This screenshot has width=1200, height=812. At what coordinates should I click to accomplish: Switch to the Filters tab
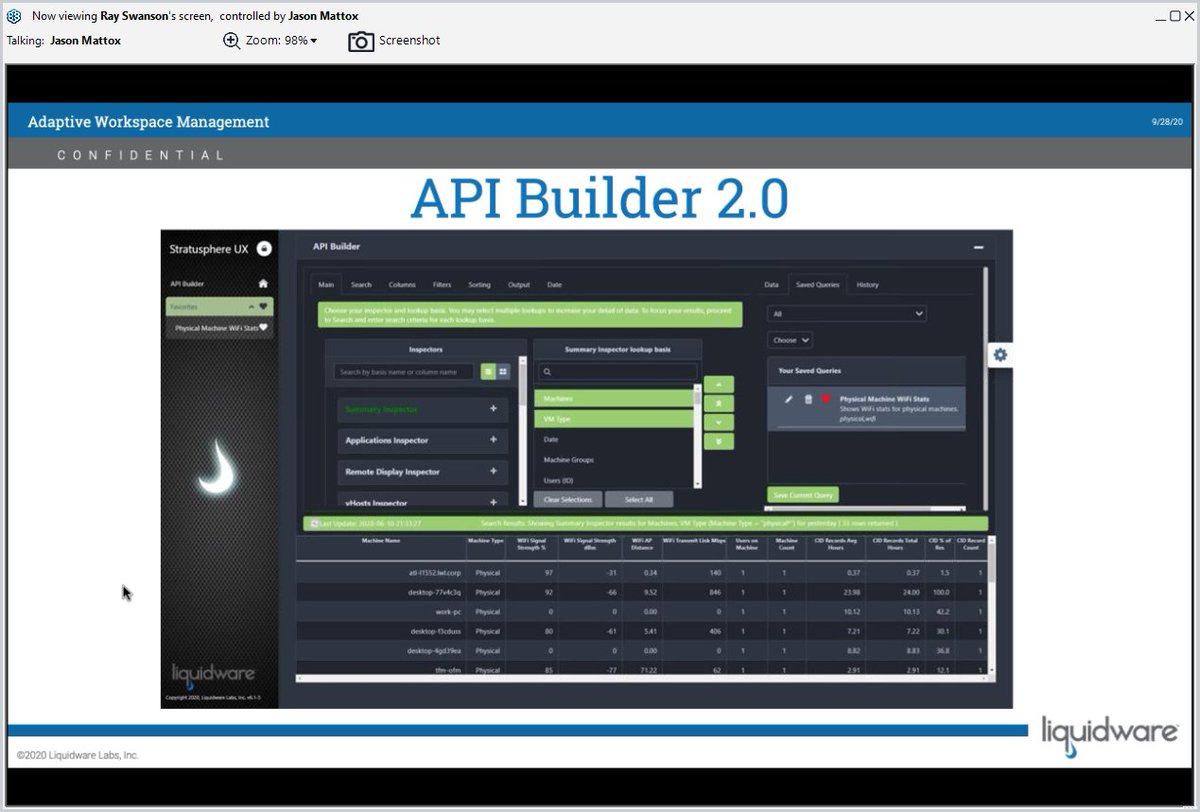[x=442, y=285]
